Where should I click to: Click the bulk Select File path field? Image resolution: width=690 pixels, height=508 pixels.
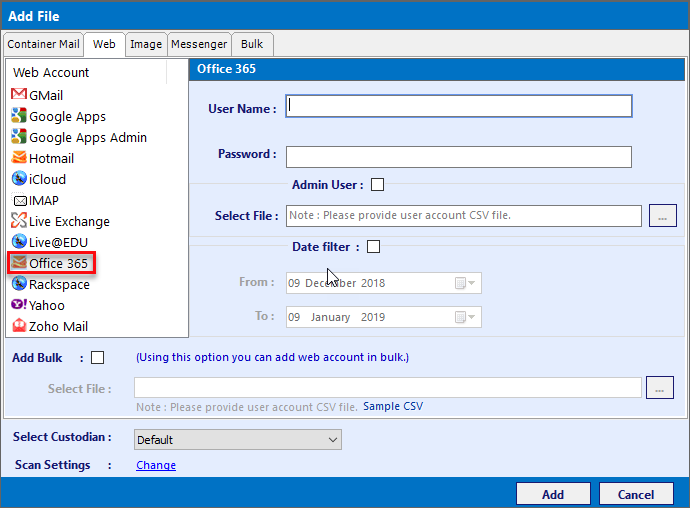388,387
